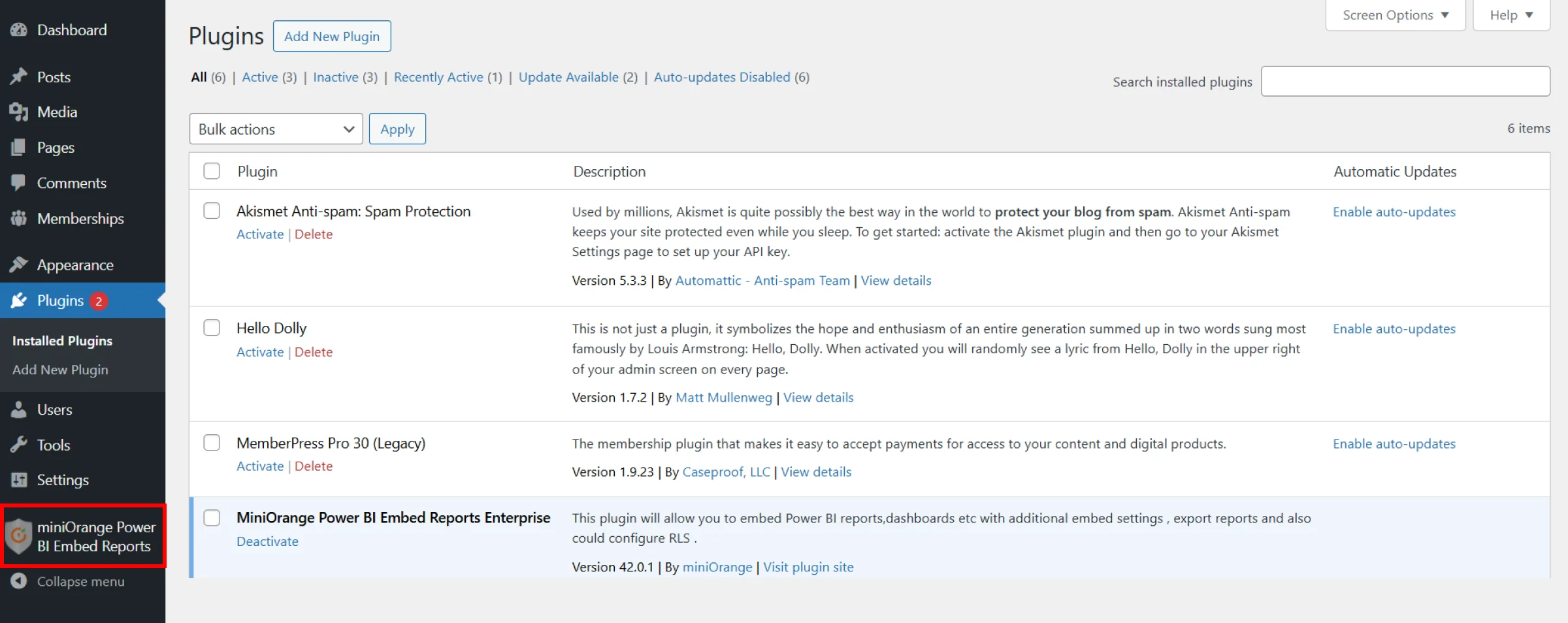The image size is (1568, 623).
Task: Click the Collapse menu arrow icon
Action: coord(19,581)
